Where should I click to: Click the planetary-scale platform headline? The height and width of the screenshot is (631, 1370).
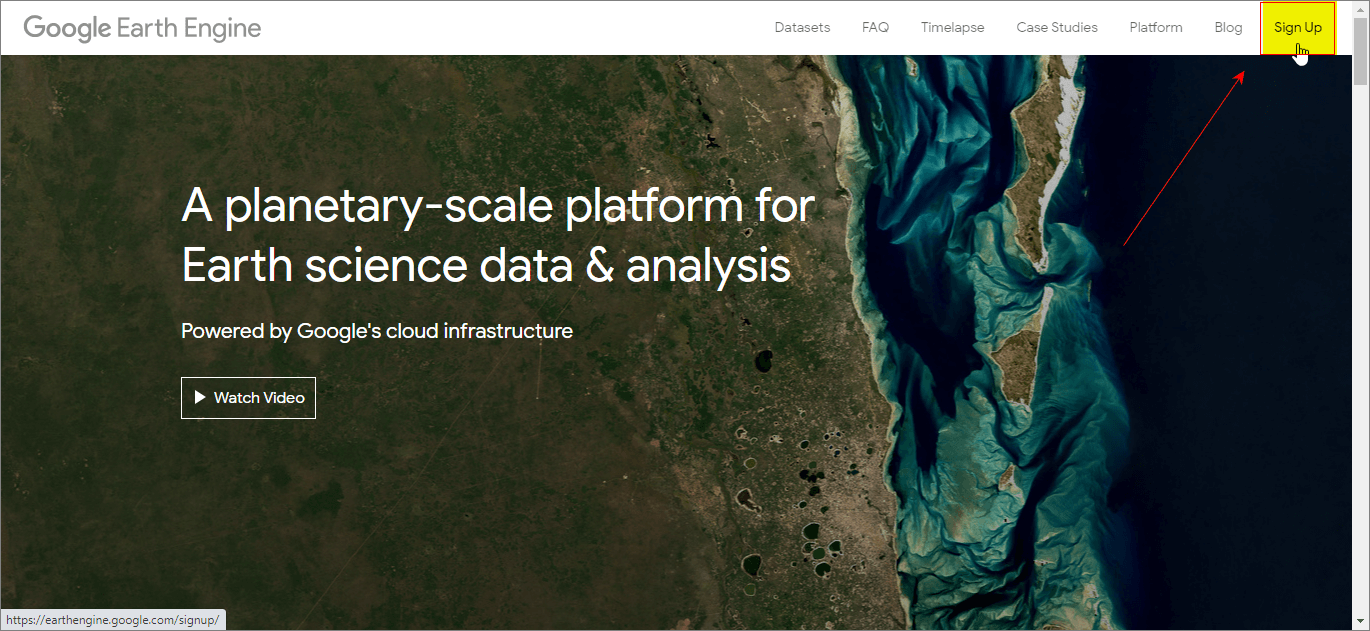[497, 235]
